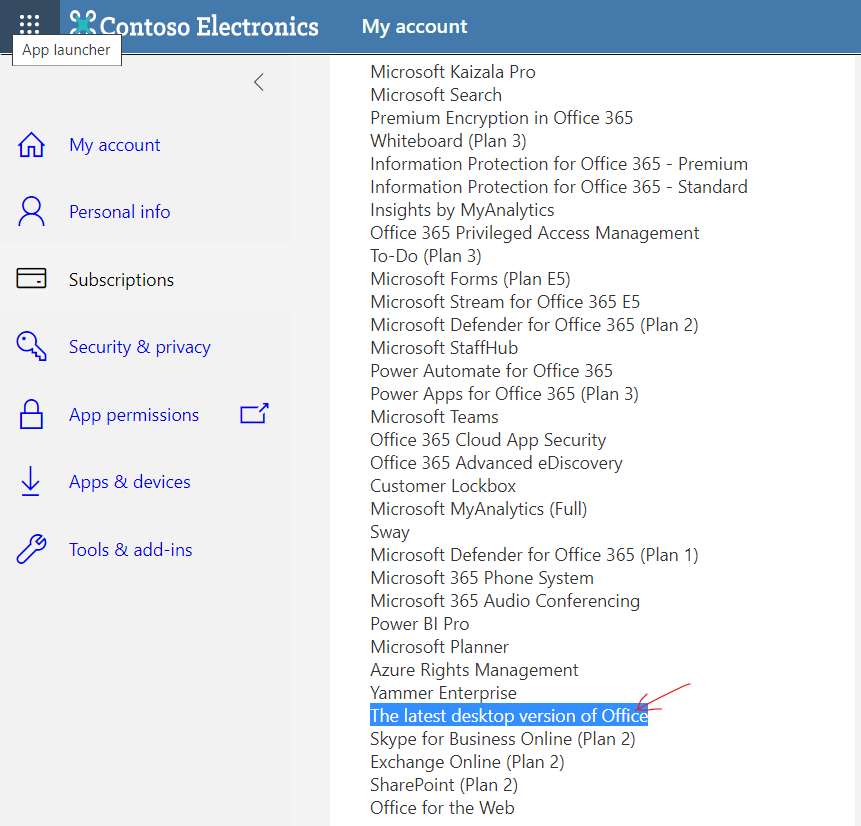The width and height of the screenshot is (861, 826).
Task: Click the Tools & add-ins wrench icon
Action: [x=31, y=549]
